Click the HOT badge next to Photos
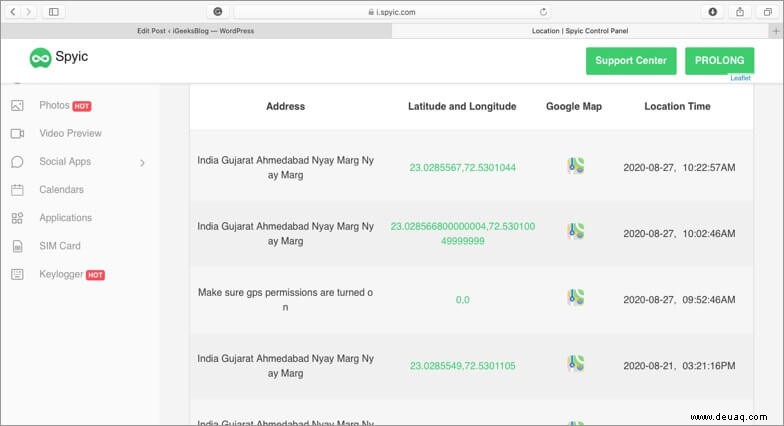The width and height of the screenshot is (784, 426). point(82,106)
